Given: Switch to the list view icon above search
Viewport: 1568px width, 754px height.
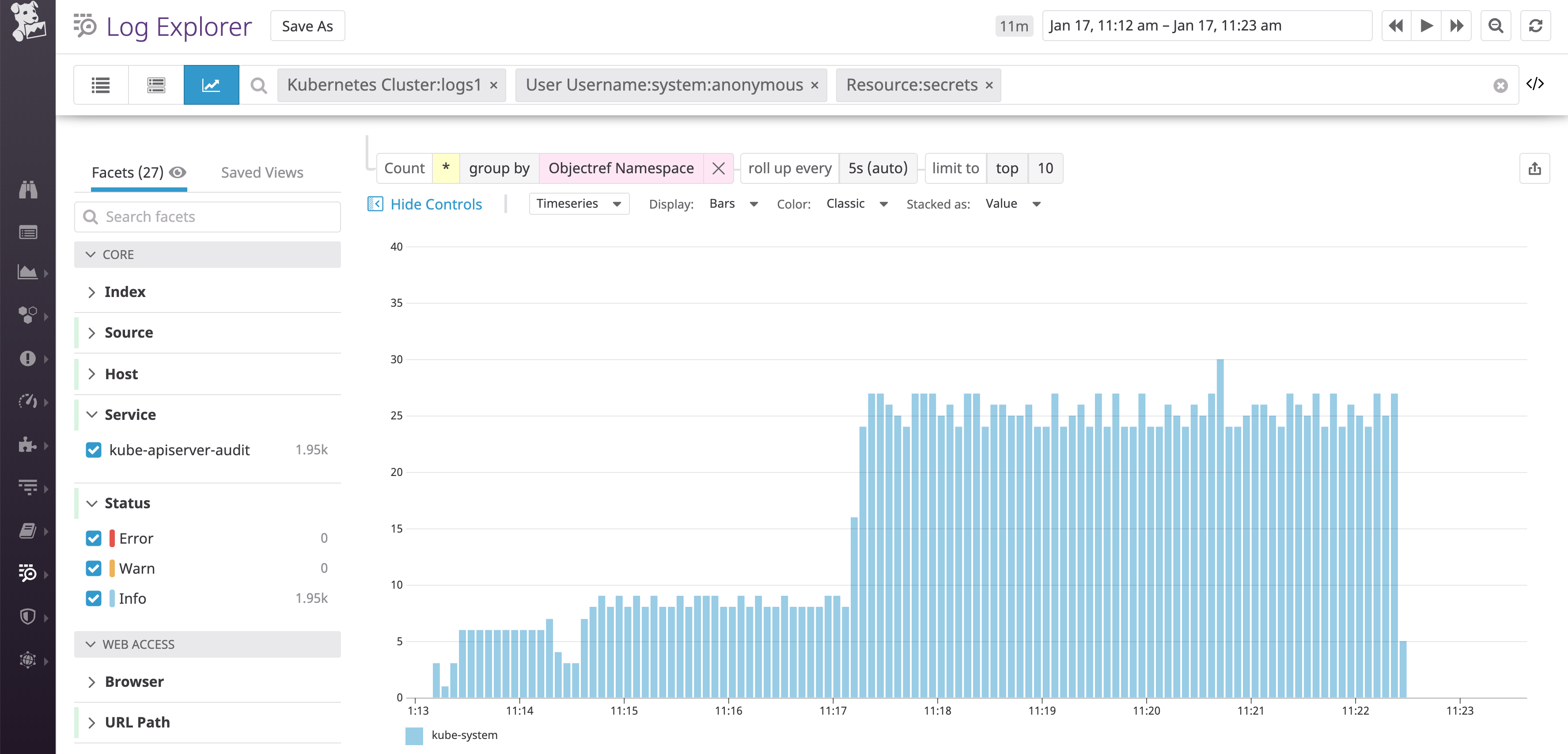Looking at the screenshot, I should tap(101, 85).
